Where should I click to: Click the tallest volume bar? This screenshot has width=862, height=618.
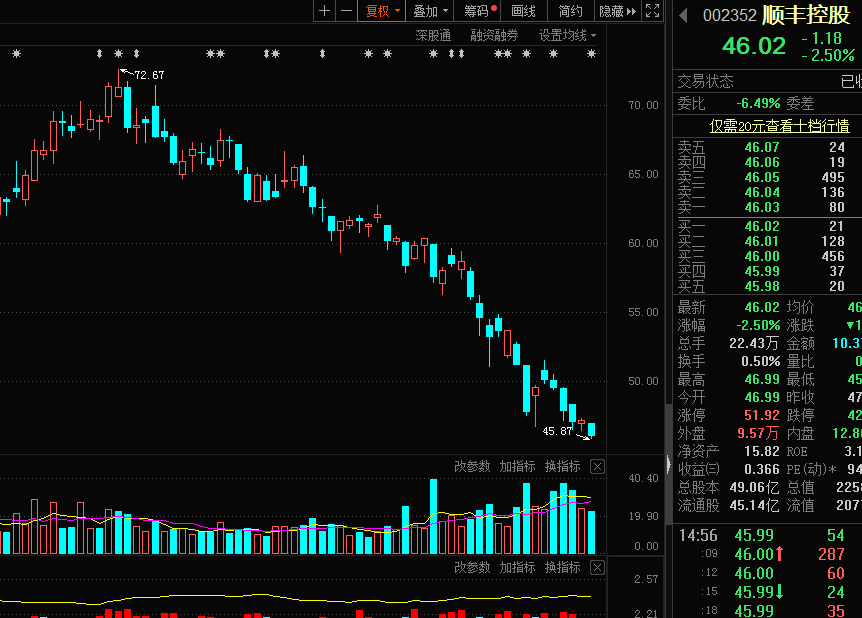pyautogui.click(x=433, y=516)
